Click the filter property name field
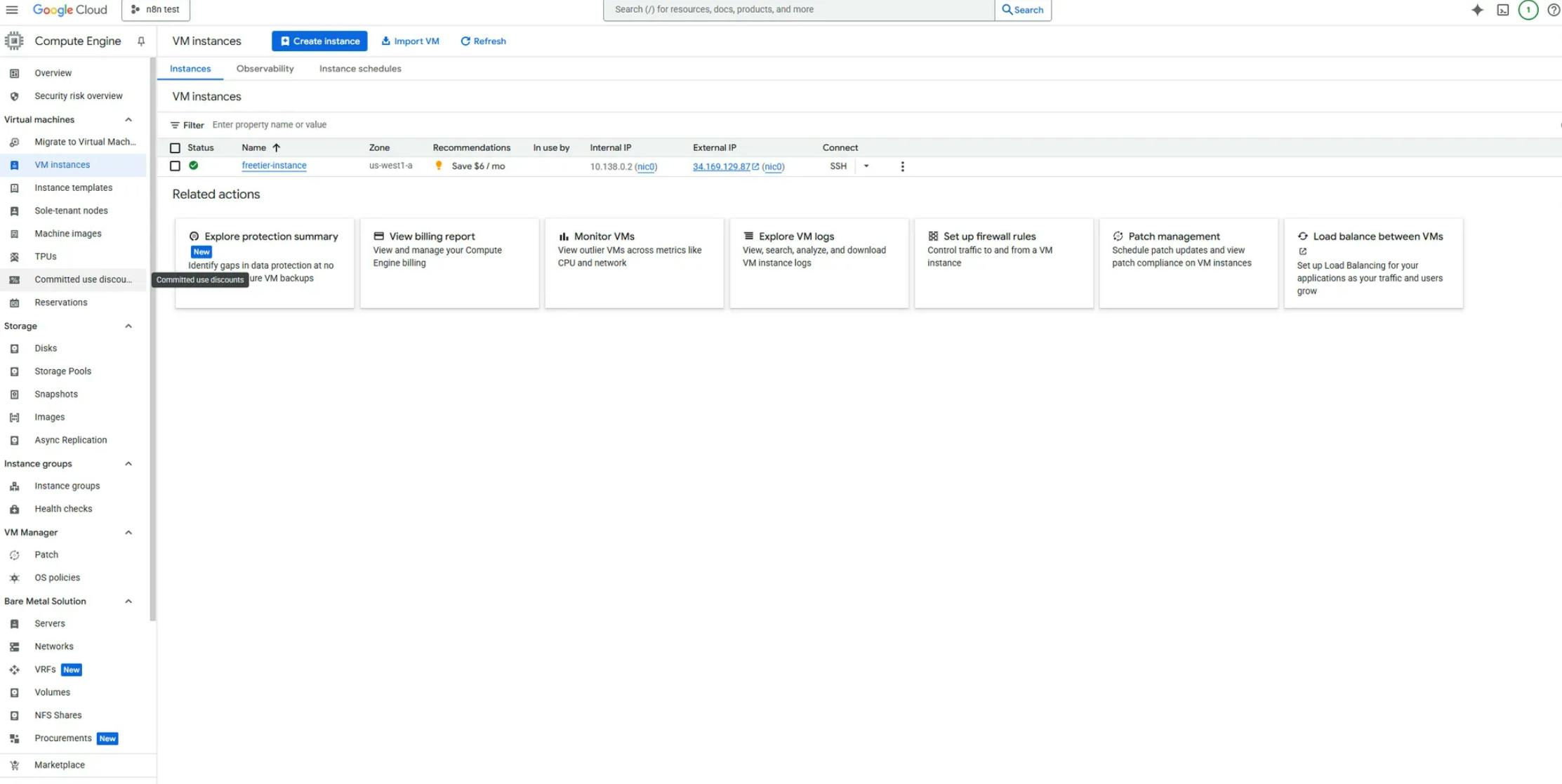This screenshot has height=784, width=1562. tap(270, 125)
